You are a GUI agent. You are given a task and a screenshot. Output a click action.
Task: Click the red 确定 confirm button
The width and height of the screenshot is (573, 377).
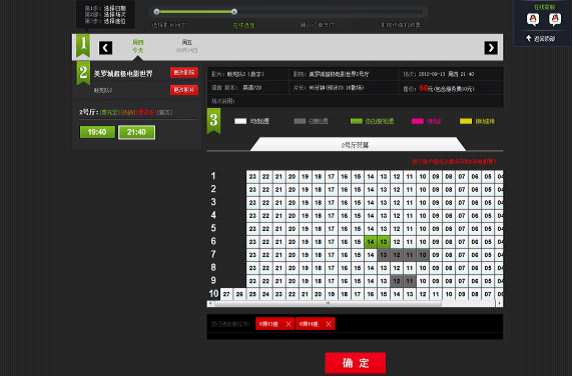[355, 363]
